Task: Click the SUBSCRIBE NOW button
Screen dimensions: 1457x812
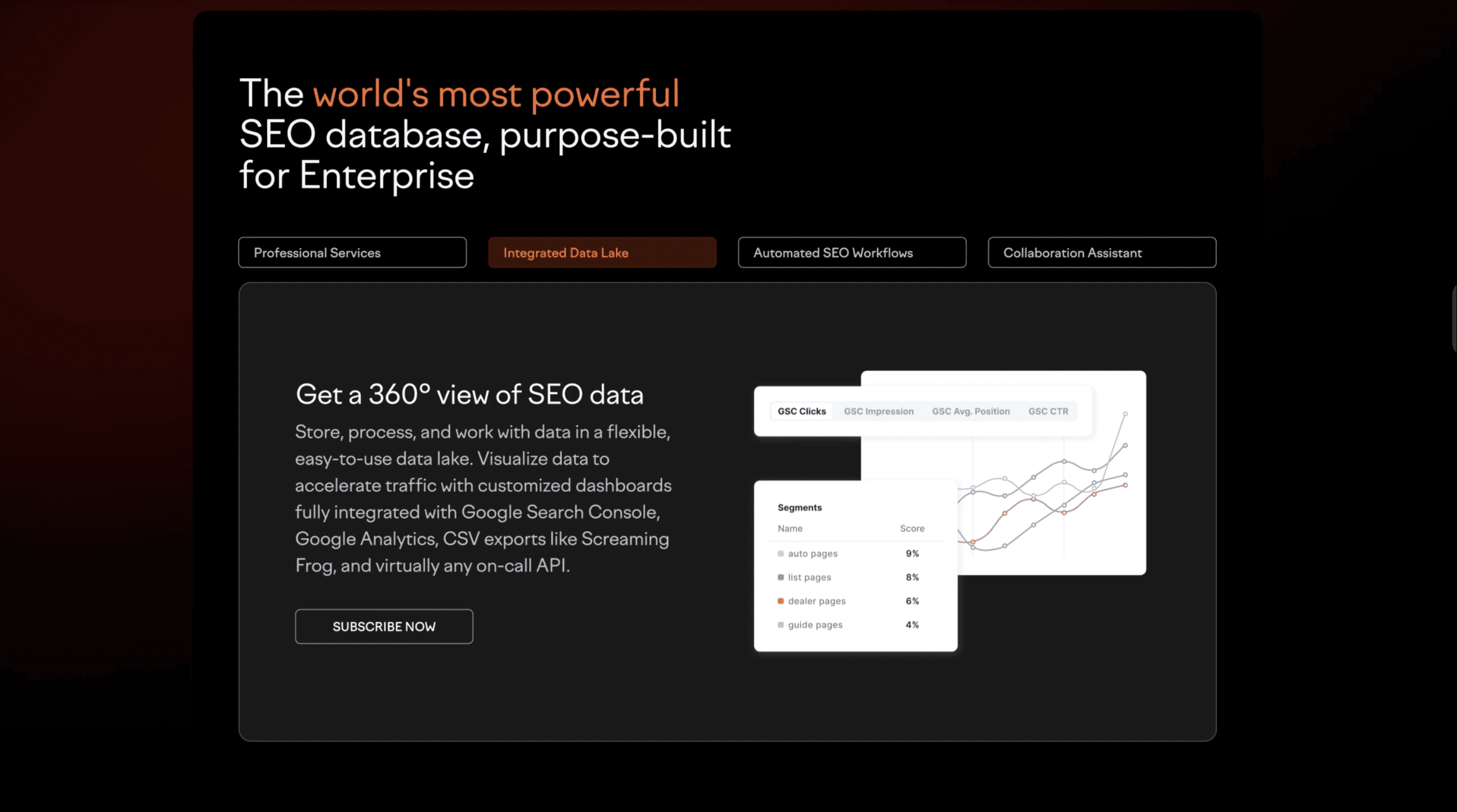Action: point(384,627)
